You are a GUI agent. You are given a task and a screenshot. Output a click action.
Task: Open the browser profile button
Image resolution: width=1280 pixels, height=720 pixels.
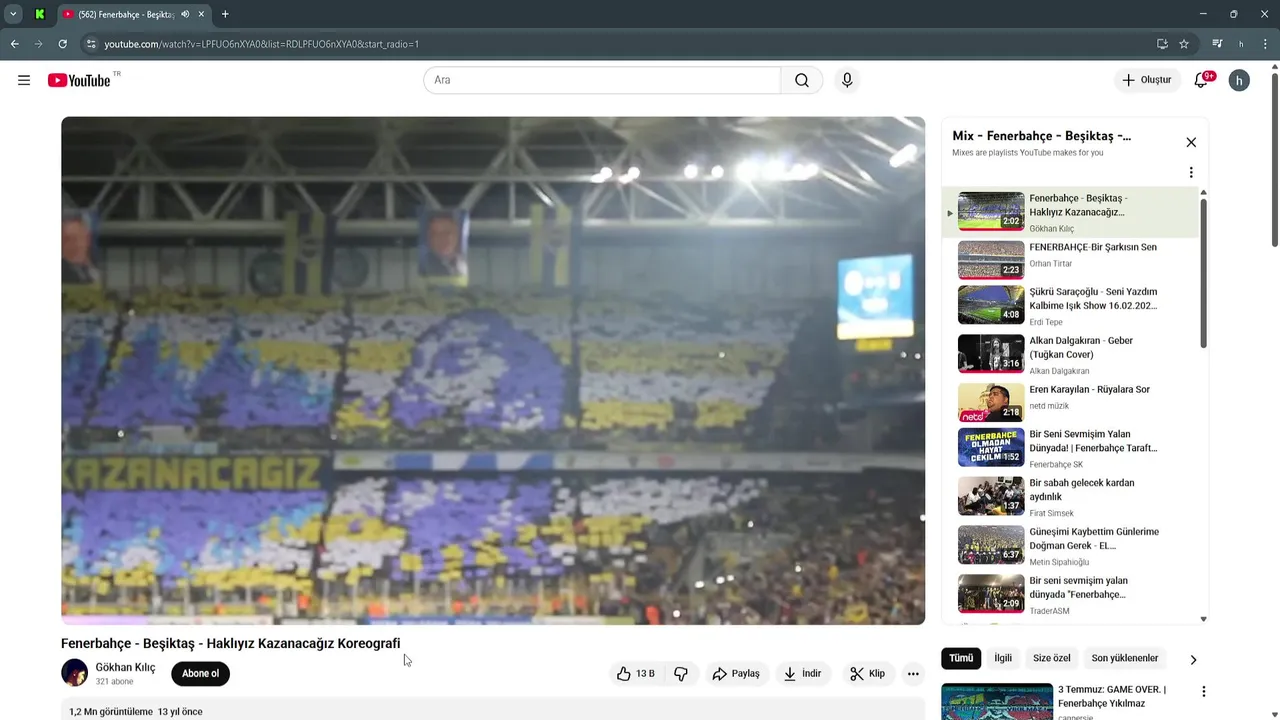coord(1241,44)
